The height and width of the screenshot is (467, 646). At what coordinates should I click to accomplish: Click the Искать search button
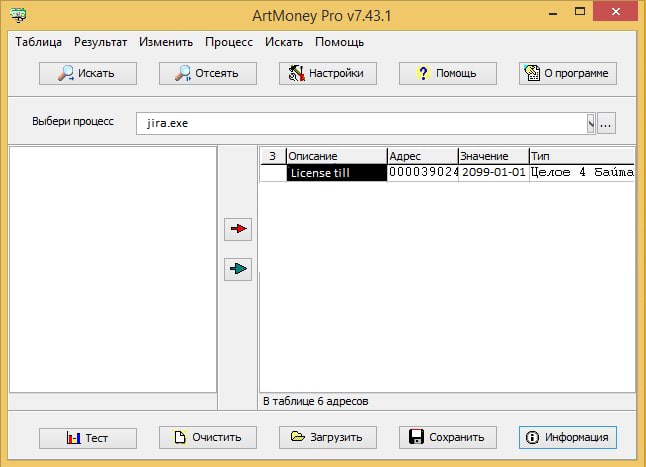[x=88, y=73]
